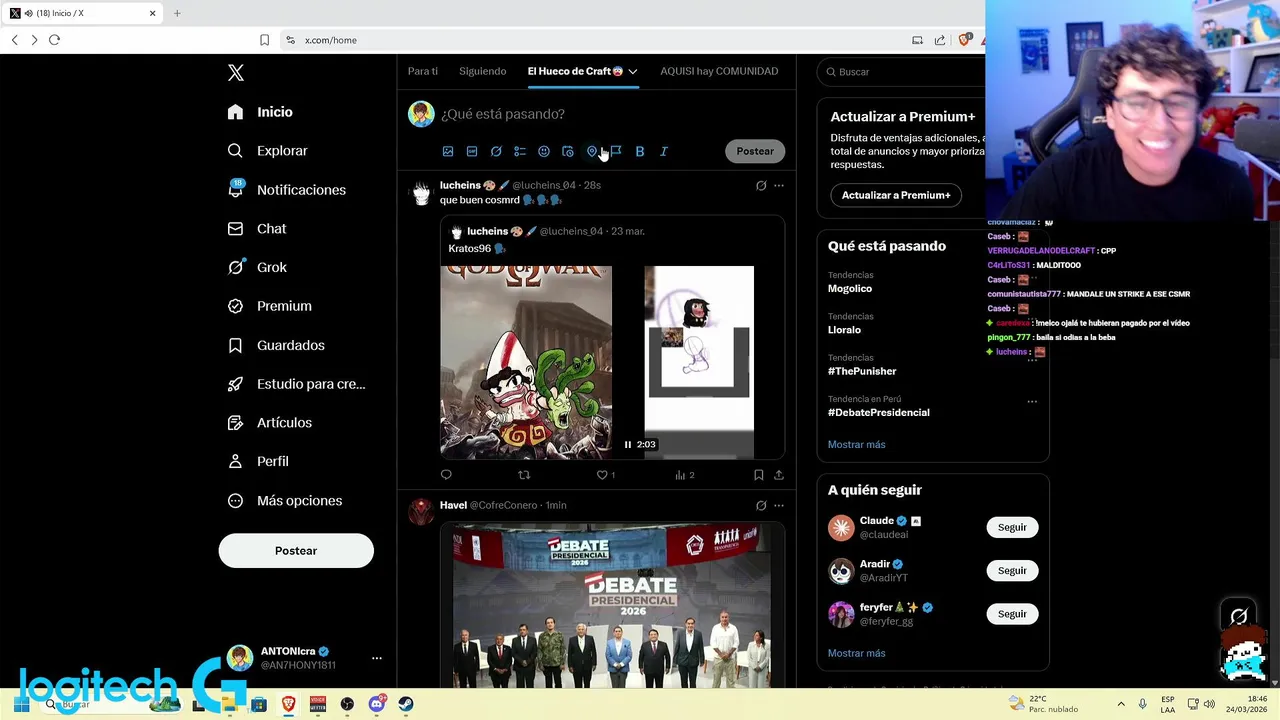Open Discord from the taskbar
Viewport: 1280px width, 720px height.
pyautogui.click(x=377, y=704)
